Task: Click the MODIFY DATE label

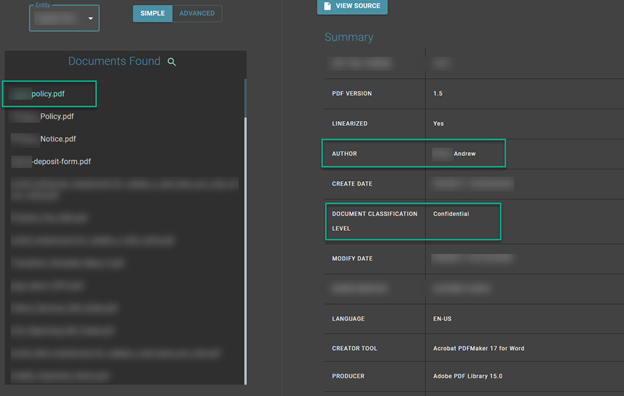Action: click(x=352, y=259)
